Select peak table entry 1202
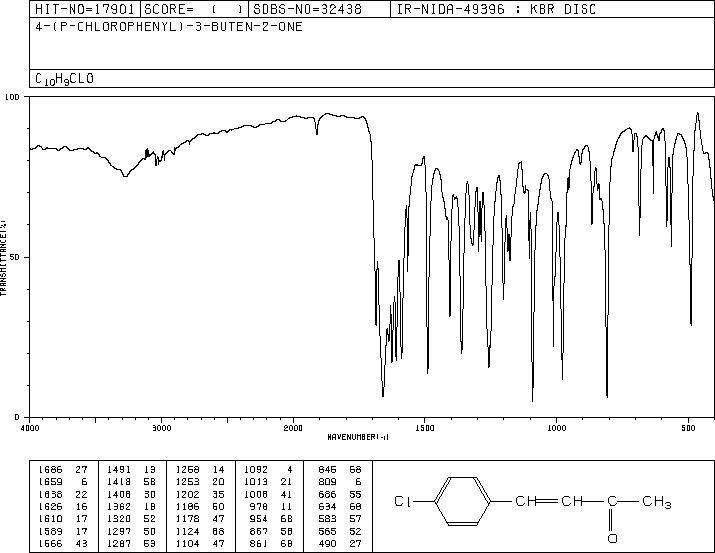Viewport: 715px width, 553px height. 200,494
